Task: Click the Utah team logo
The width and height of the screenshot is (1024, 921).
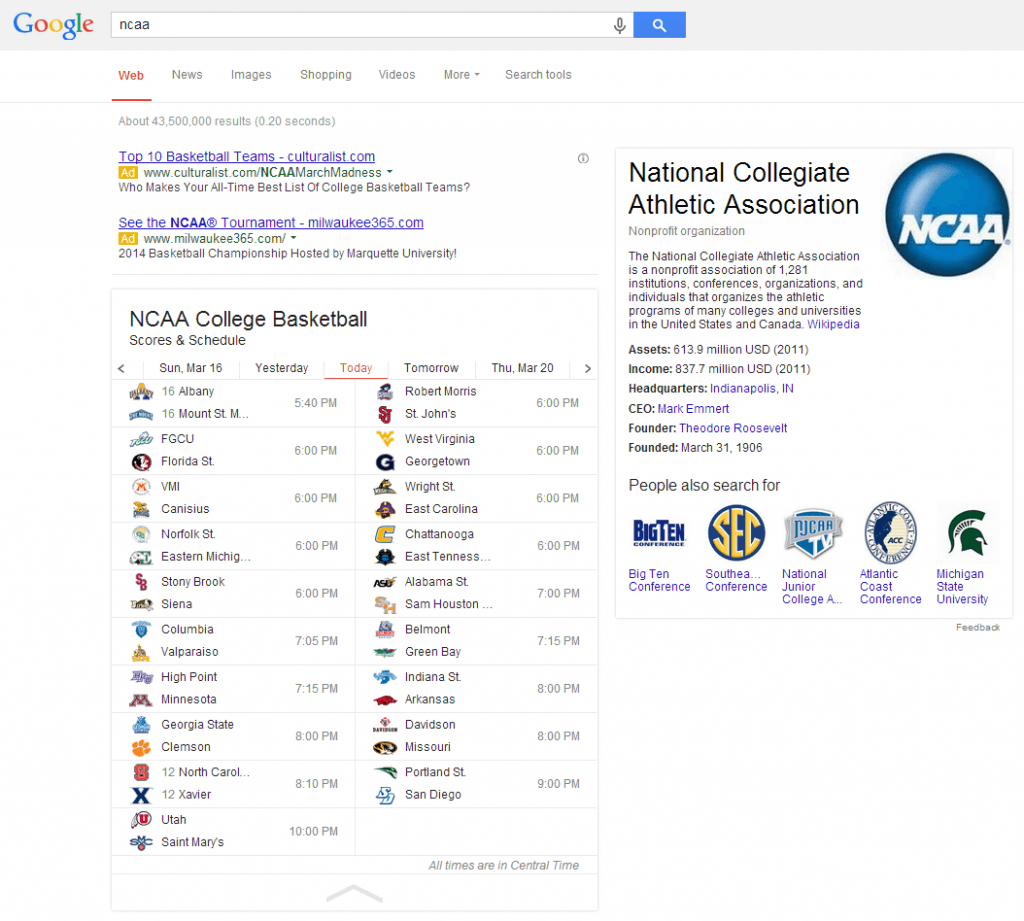Action: coord(141,820)
